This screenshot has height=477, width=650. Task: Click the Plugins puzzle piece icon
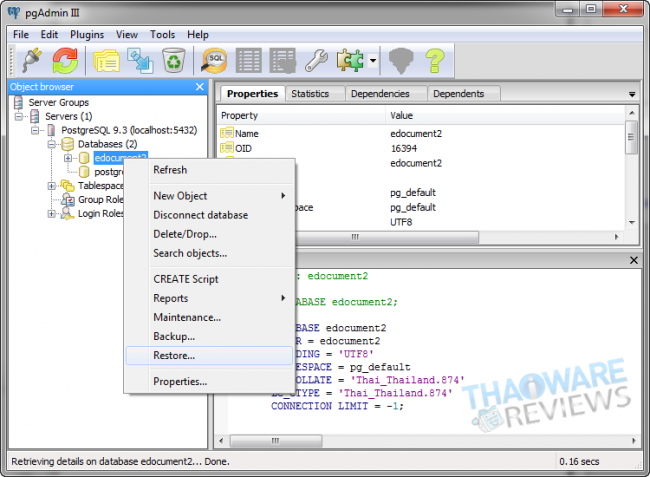[350, 61]
